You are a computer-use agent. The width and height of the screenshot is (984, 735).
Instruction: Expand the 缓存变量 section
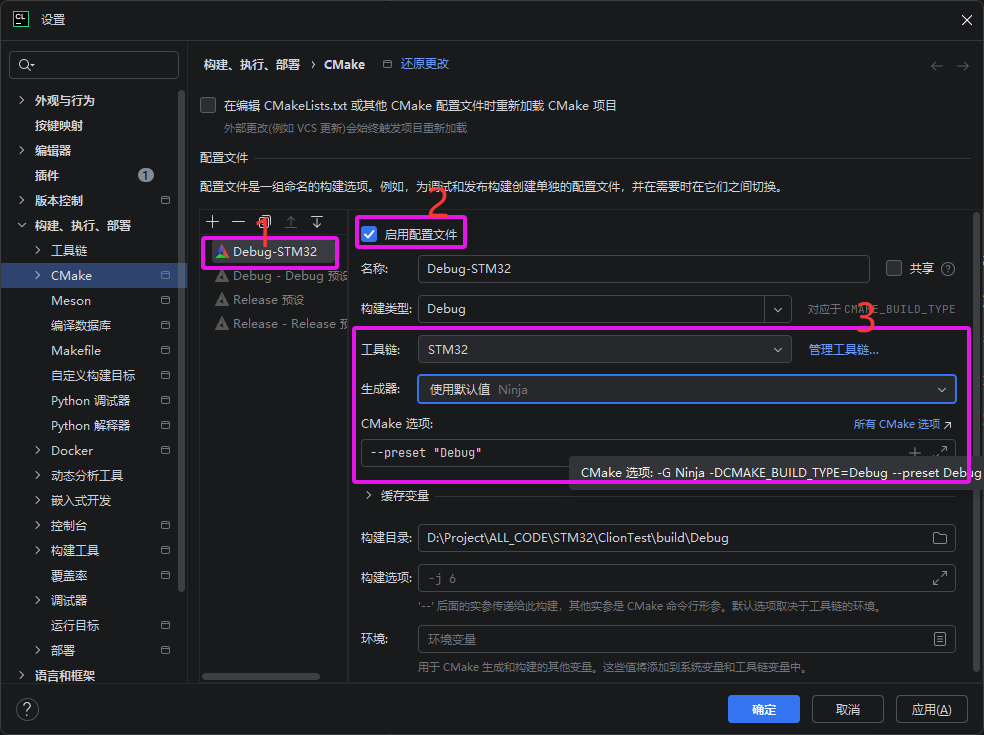point(368,495)
